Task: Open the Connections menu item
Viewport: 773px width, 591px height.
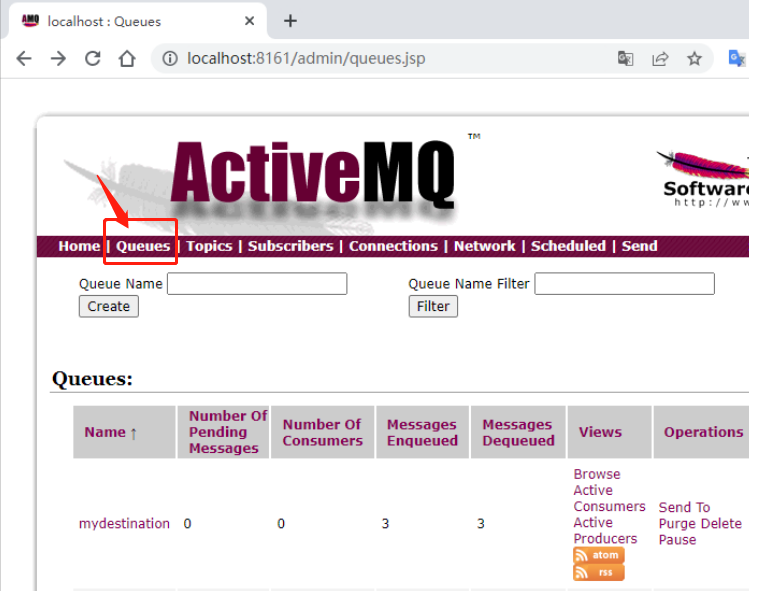Action: pyautogui.click(x=393, y=246)
